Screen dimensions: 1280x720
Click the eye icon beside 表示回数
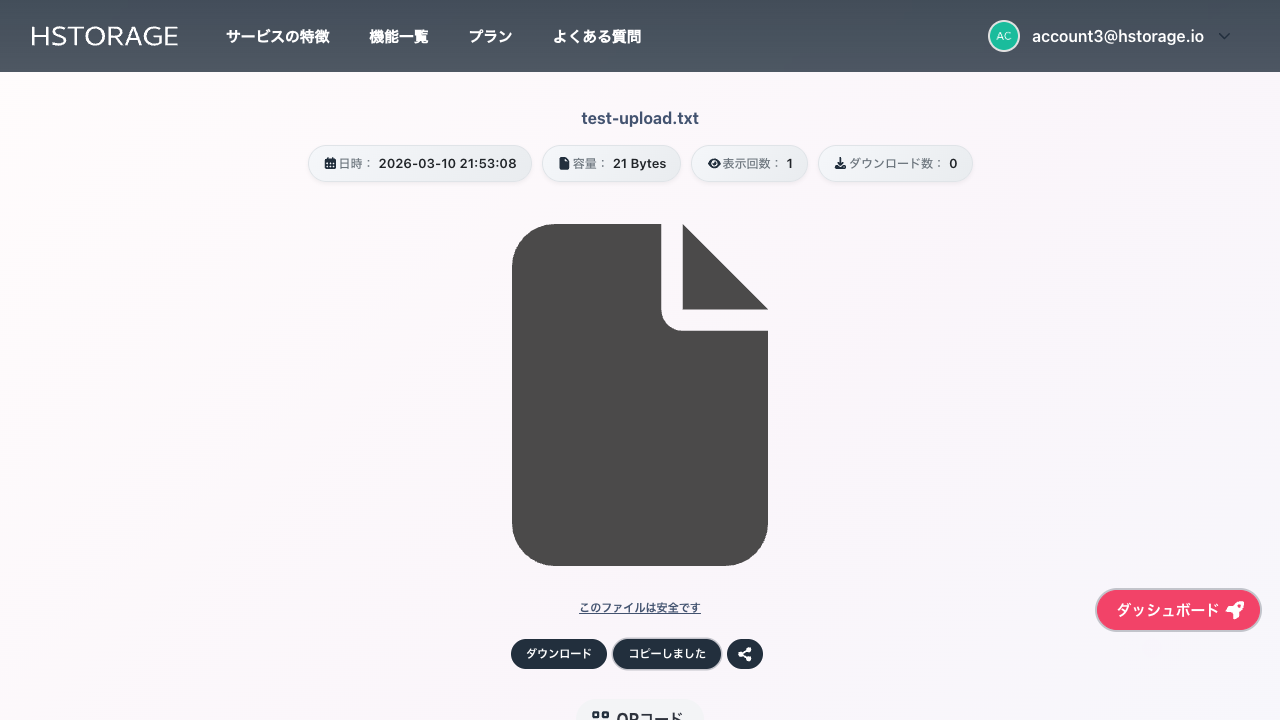714,163
